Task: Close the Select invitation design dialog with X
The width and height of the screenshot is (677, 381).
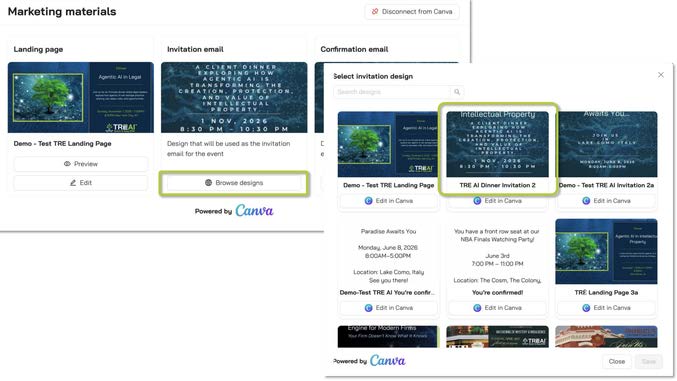Action: [x=661, y=75]
